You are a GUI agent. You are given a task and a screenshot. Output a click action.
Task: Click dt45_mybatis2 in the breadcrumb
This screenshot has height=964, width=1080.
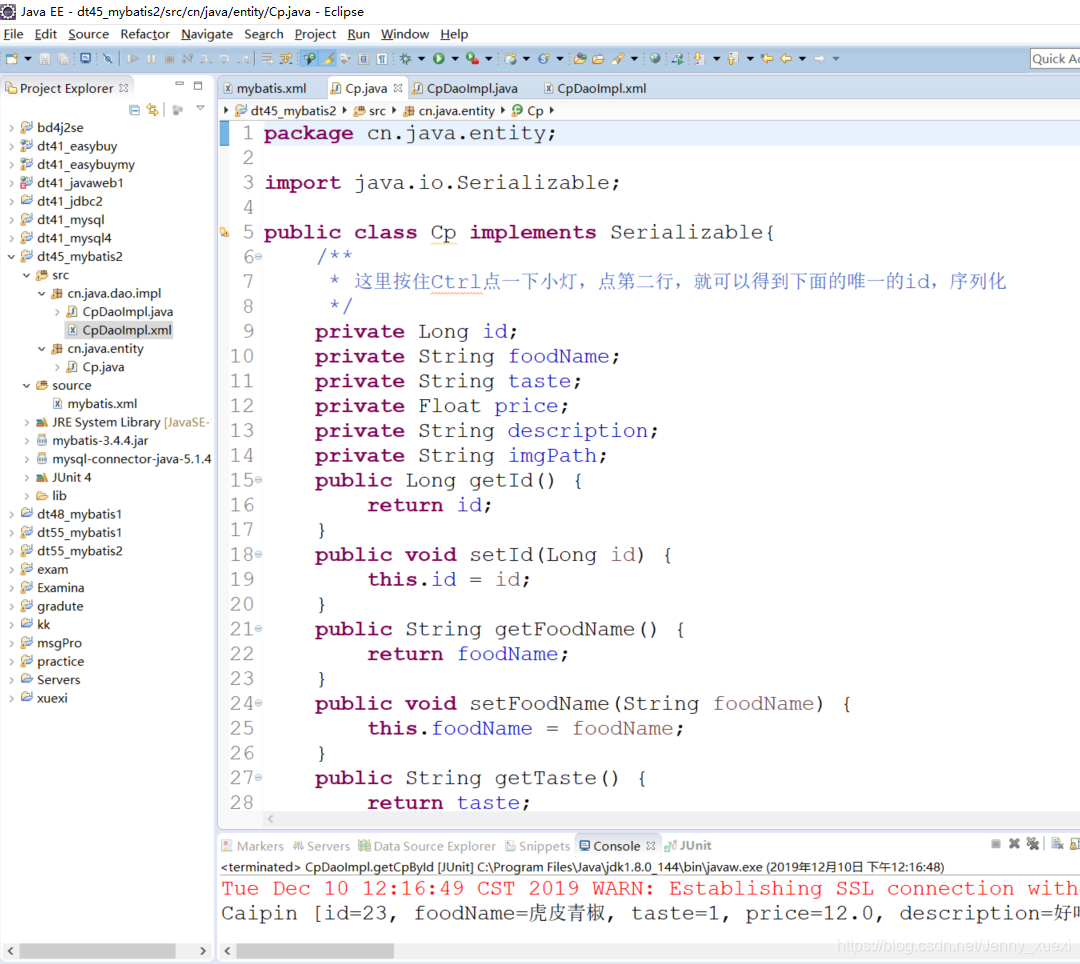pos(286,110)
